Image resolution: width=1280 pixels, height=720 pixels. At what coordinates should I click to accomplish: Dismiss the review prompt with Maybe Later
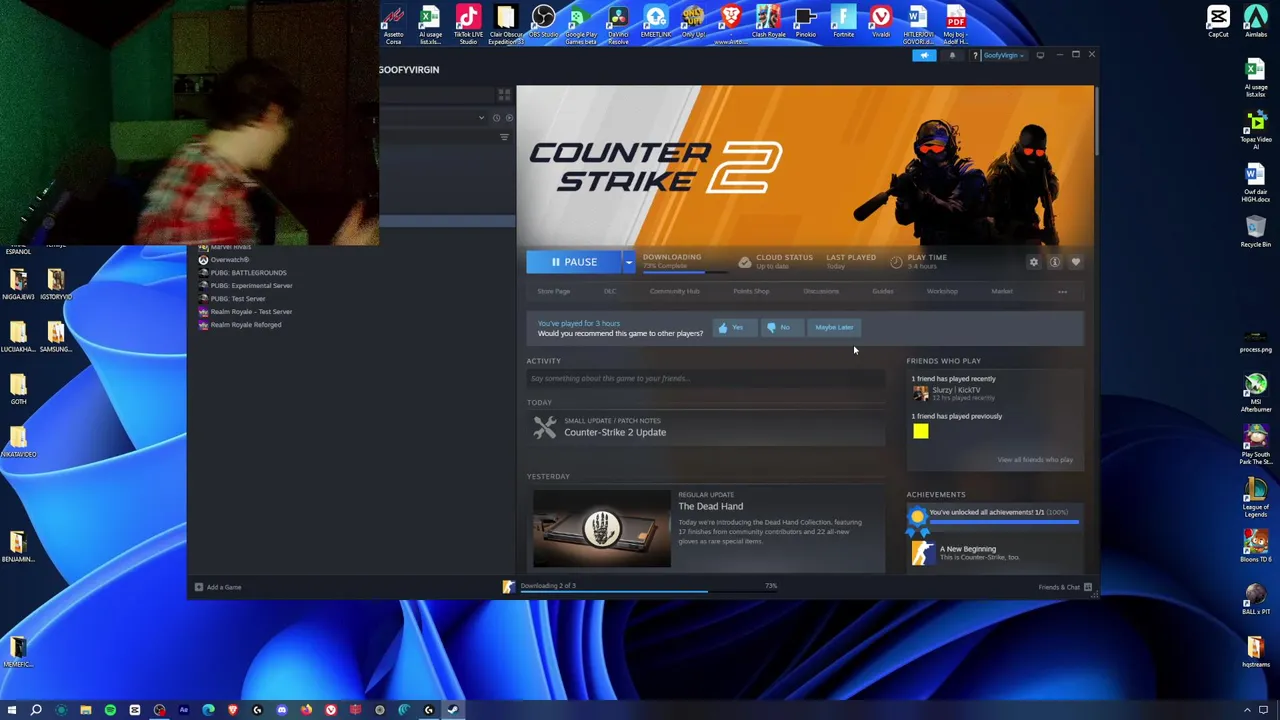[x=834, y=327]
